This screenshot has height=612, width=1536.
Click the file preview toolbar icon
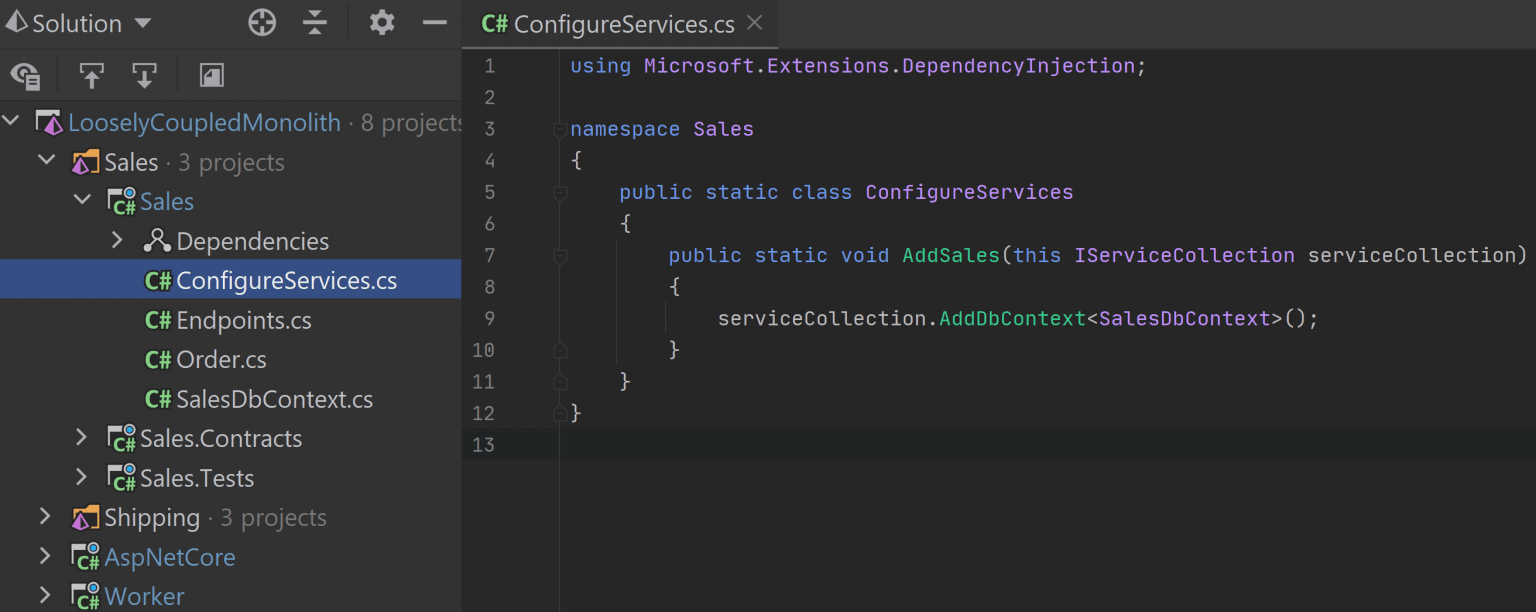click(211, 75)
